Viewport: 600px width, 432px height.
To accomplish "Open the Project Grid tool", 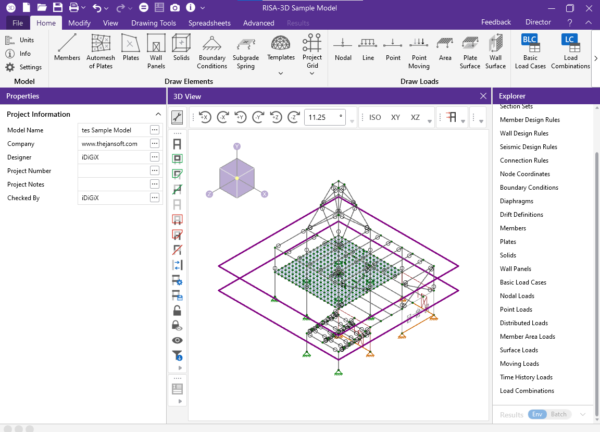I will tap(312, 52).
